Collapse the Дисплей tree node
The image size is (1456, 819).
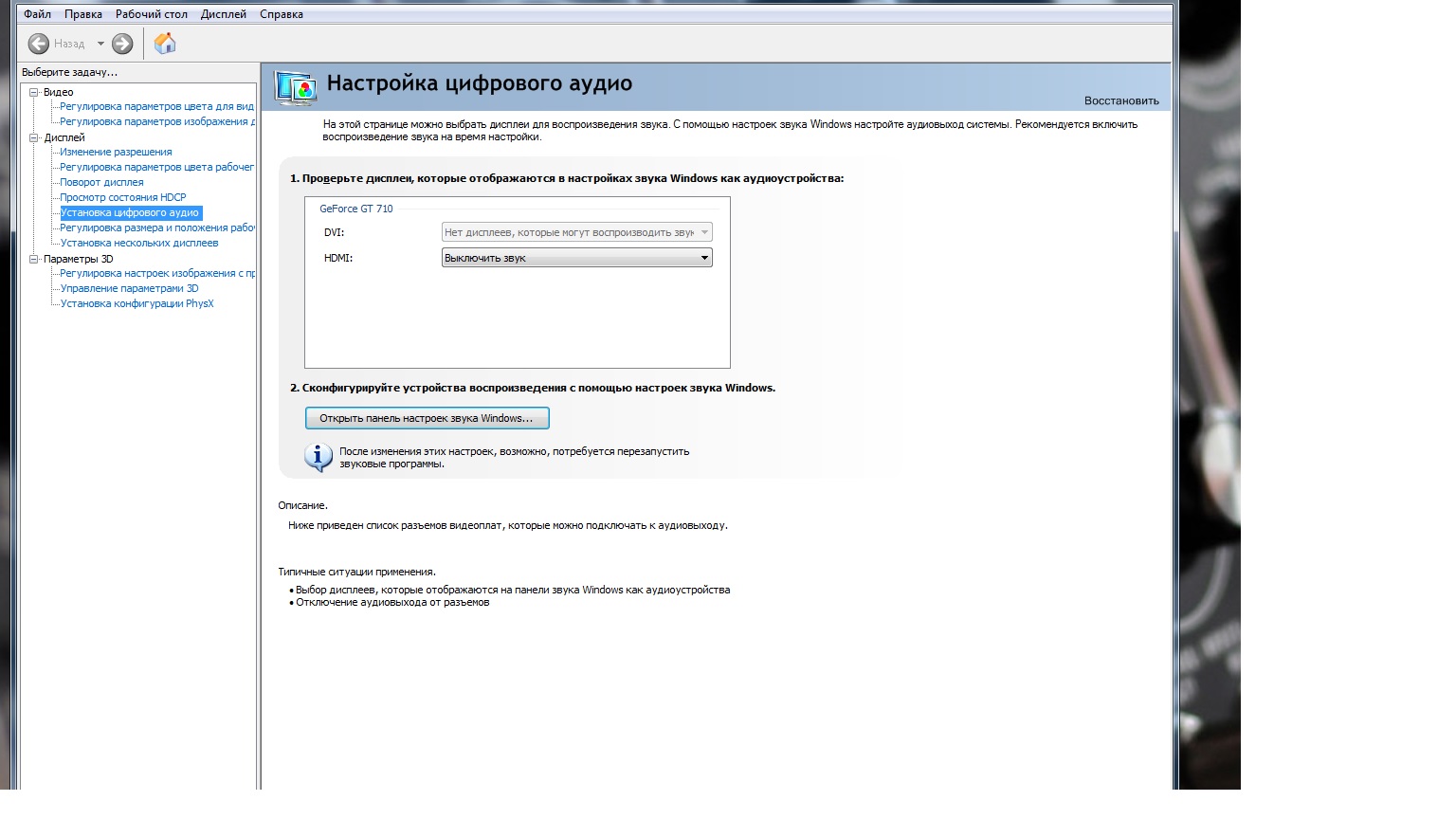pyautogui.click(x=34, y=137)
